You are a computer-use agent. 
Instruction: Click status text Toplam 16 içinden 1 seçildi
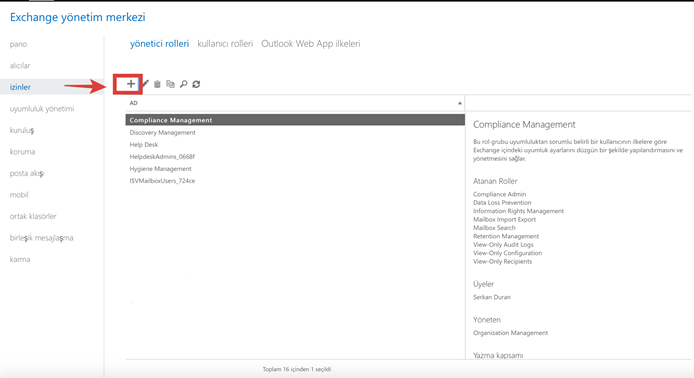point(297,369)
